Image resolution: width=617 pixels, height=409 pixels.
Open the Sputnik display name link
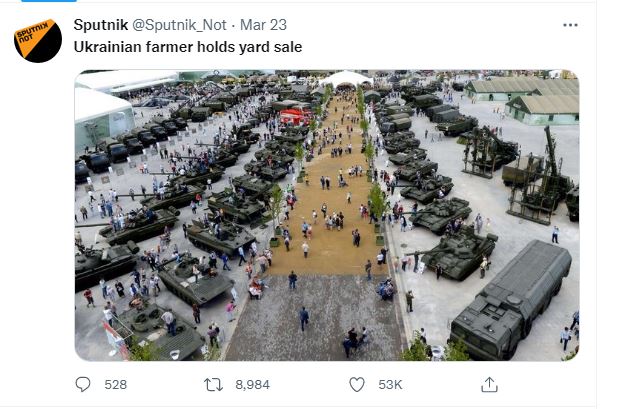coord(100,25)
